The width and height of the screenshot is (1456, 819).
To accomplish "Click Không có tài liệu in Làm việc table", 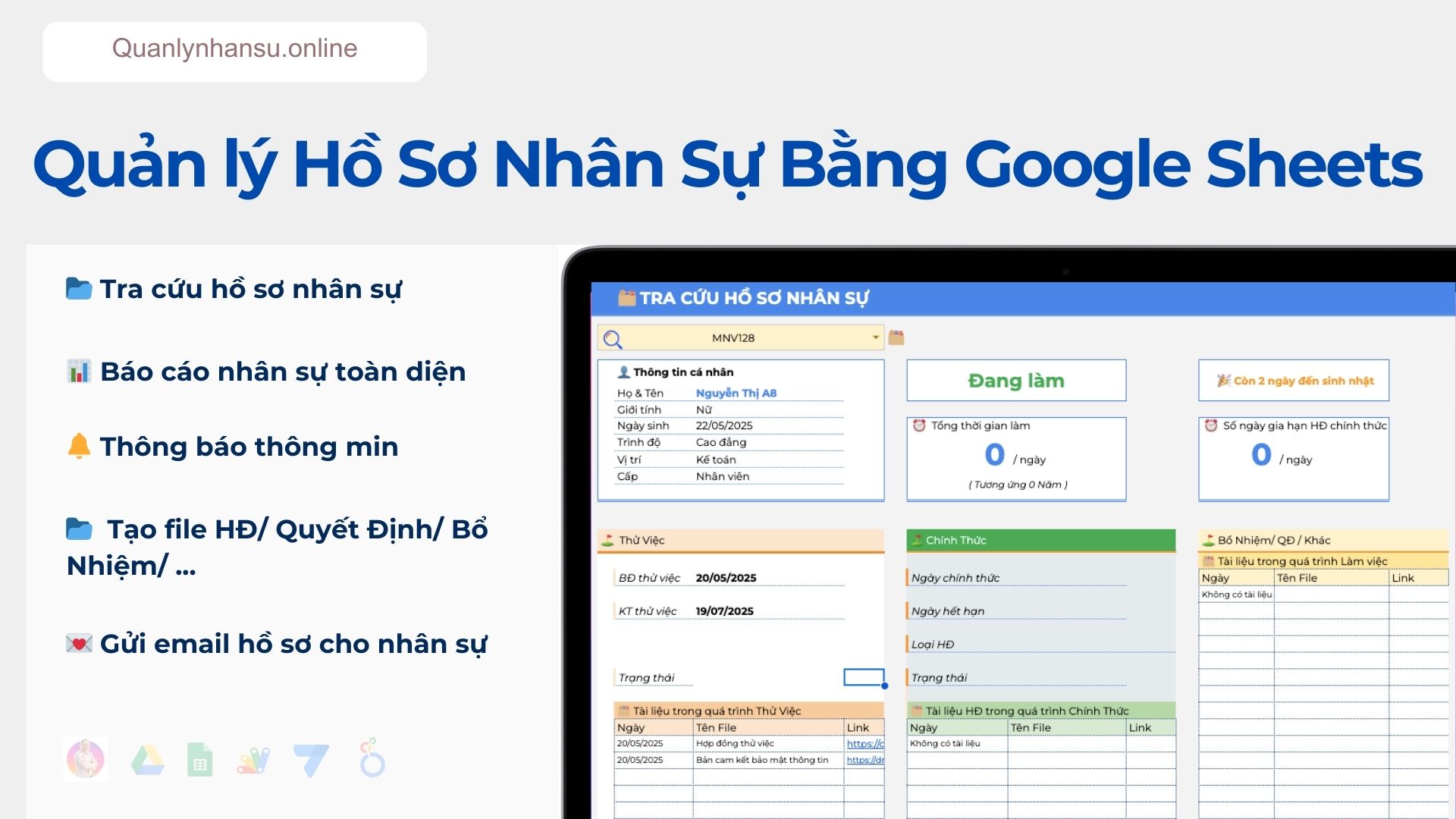I will [x=1237, y=595].
